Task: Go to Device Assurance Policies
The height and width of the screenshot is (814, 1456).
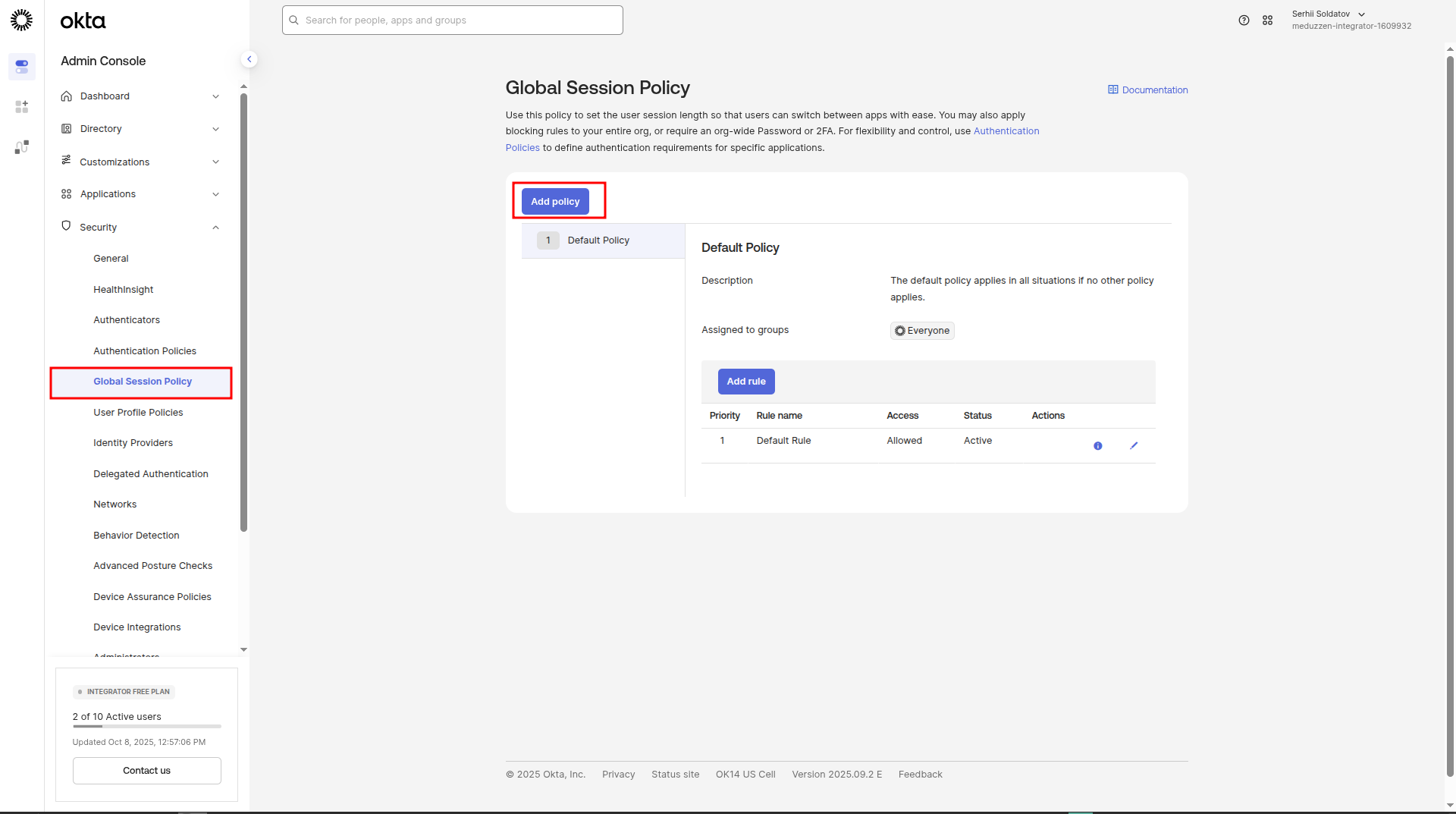Action: pos(152,597)
